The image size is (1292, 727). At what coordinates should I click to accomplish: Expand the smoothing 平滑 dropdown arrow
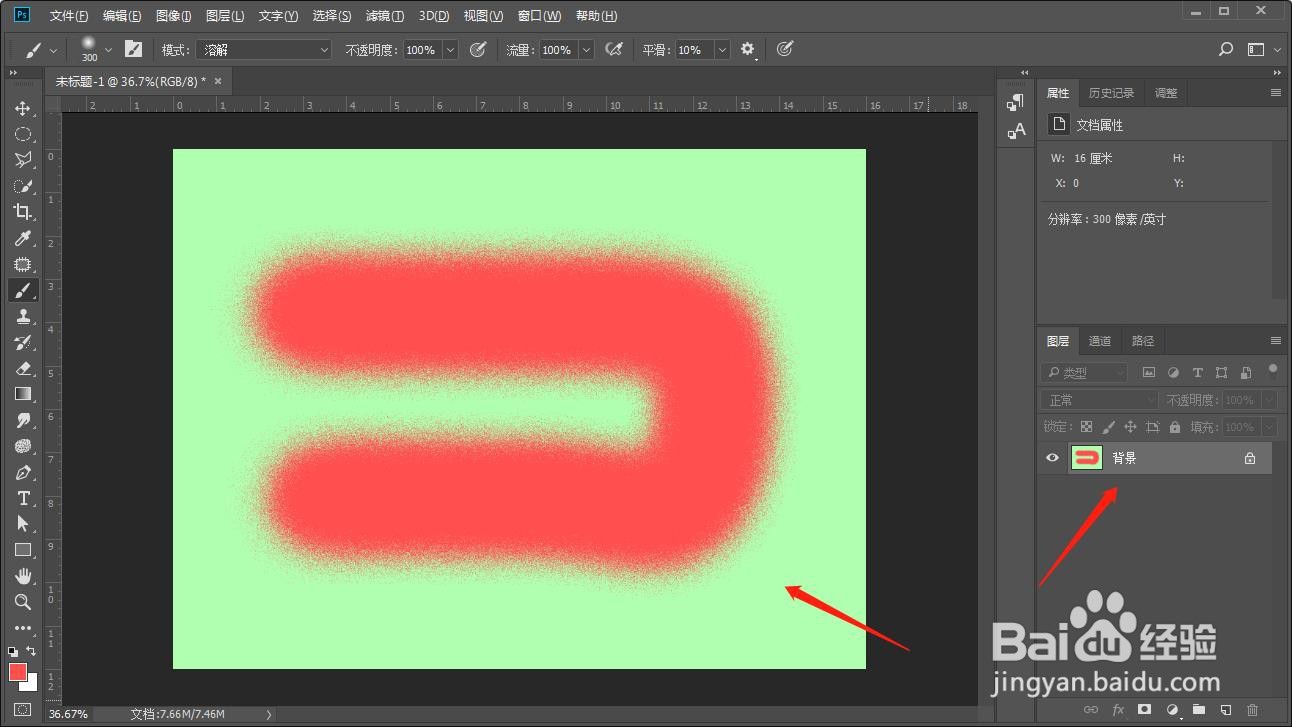(722, 49)
